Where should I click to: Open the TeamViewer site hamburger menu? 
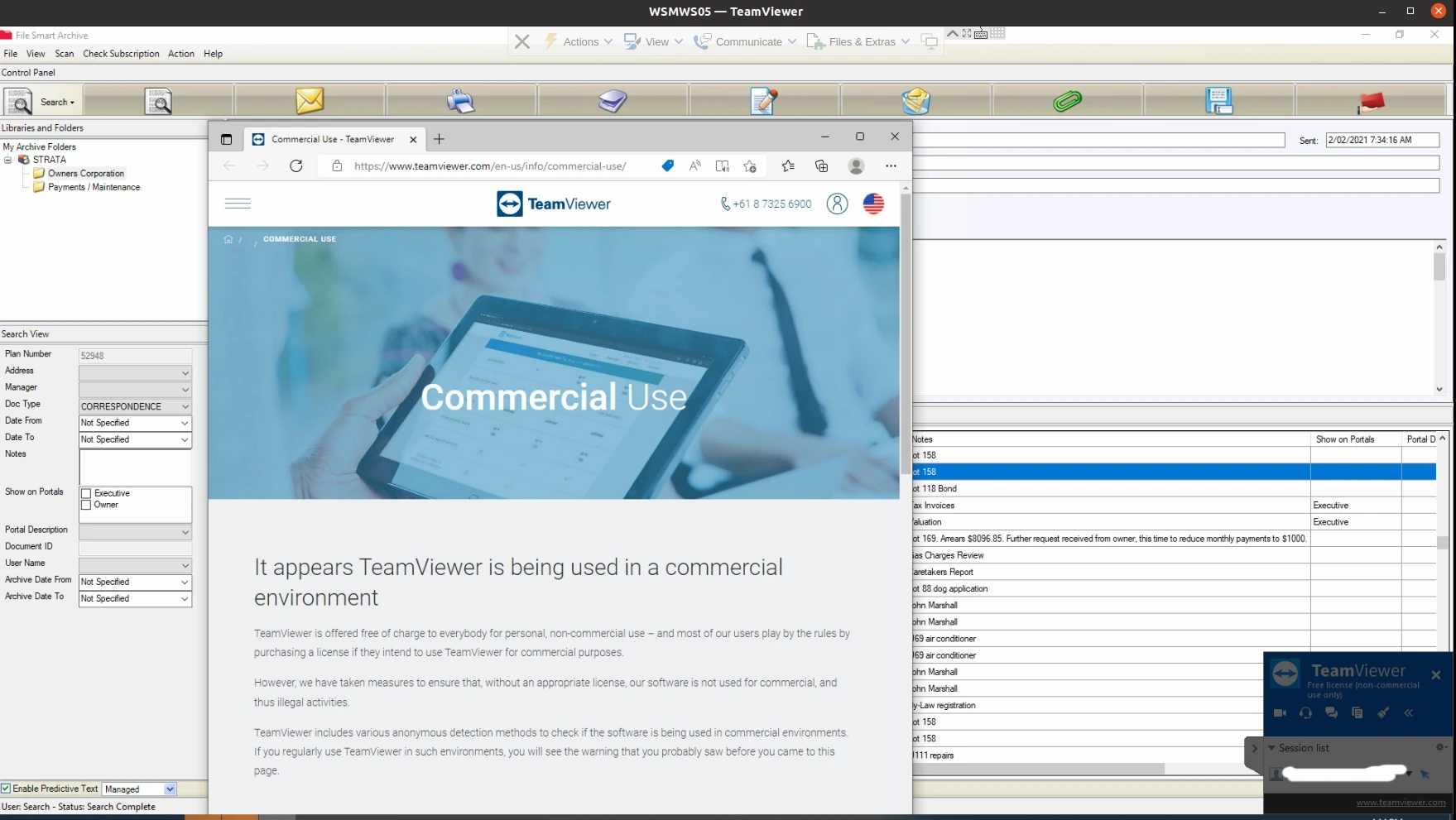[x=238, y=204]
